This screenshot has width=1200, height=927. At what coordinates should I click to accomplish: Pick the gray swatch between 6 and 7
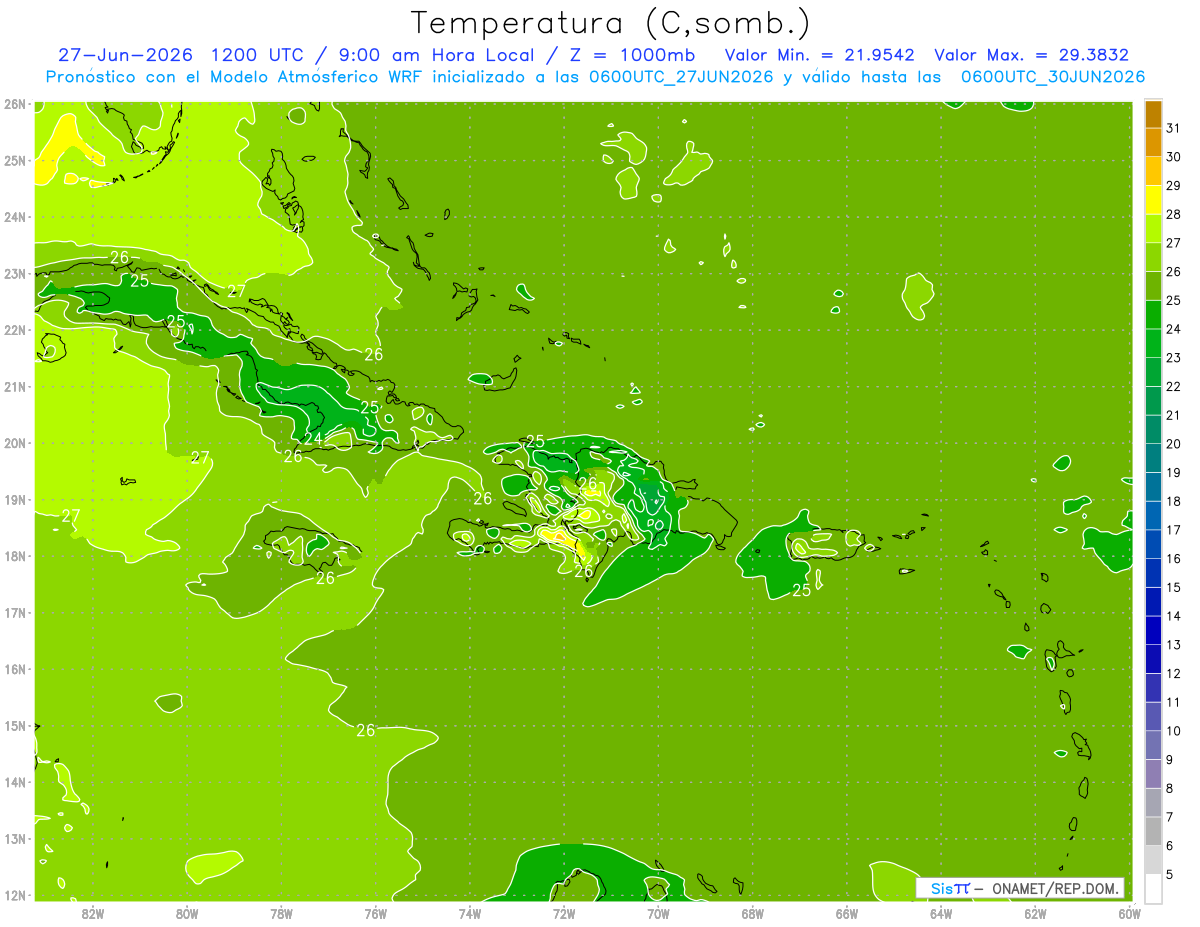[1153, 831]
